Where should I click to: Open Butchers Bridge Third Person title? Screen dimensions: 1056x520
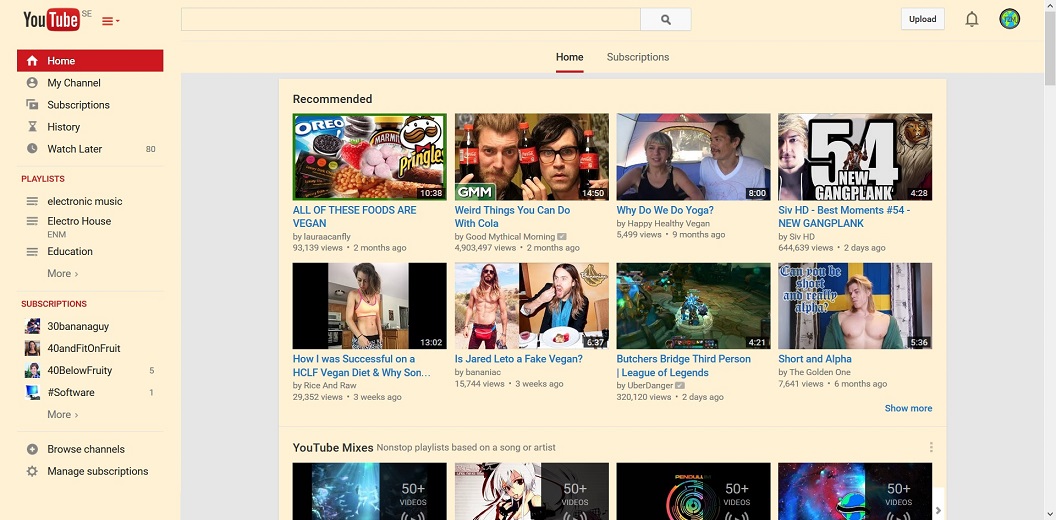(684, 366)
